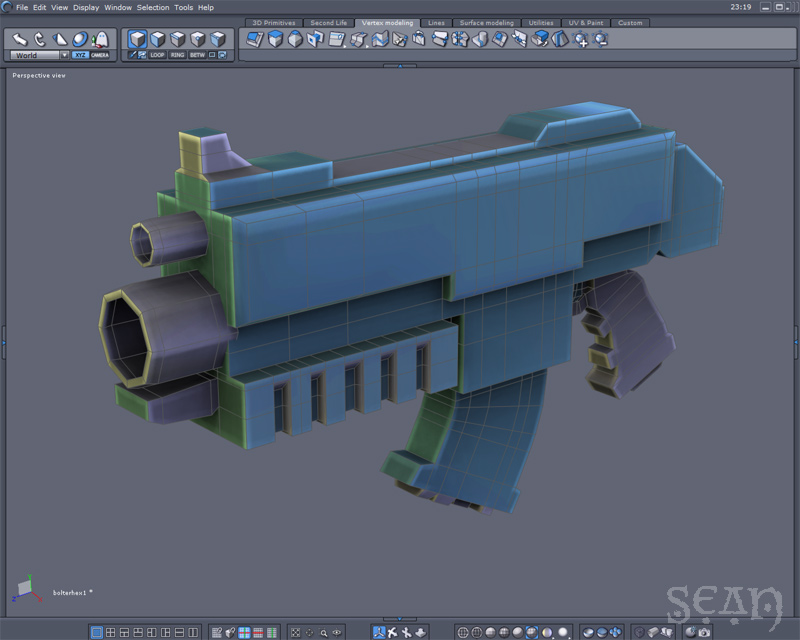Switch to Select Objects mode

(218, 39)
